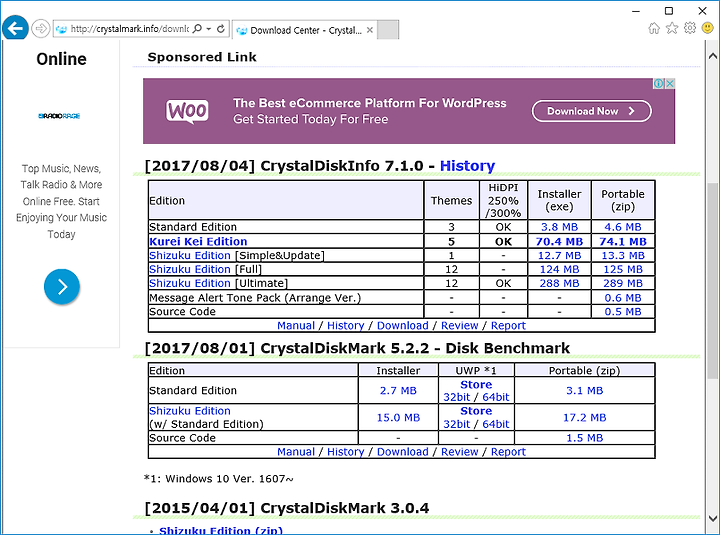720x535 pixels.
Task: Open Store link for Standard Edition
Action: (476, 385)
